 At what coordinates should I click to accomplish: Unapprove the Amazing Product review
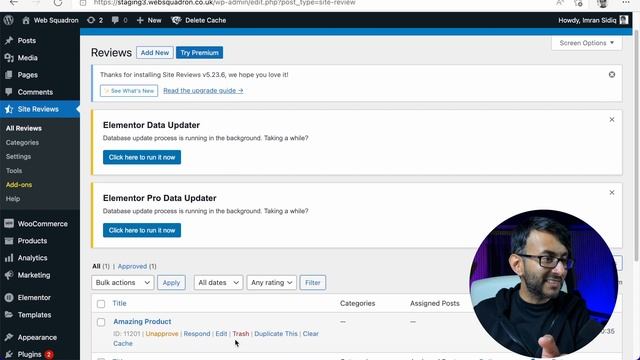[162, 333]
